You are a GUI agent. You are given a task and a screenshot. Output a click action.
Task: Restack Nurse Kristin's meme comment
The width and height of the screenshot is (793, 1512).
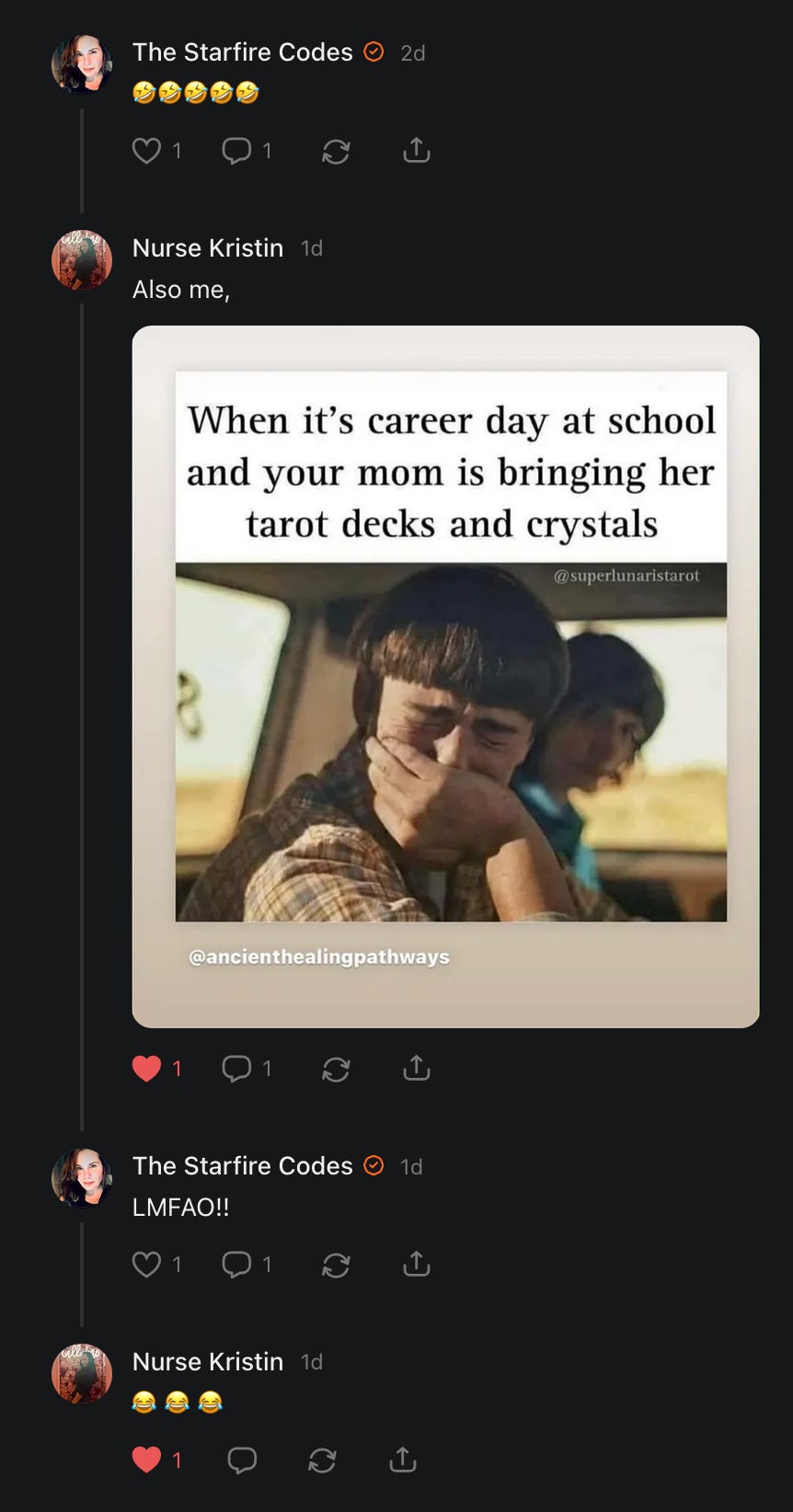click(336, 1068)
